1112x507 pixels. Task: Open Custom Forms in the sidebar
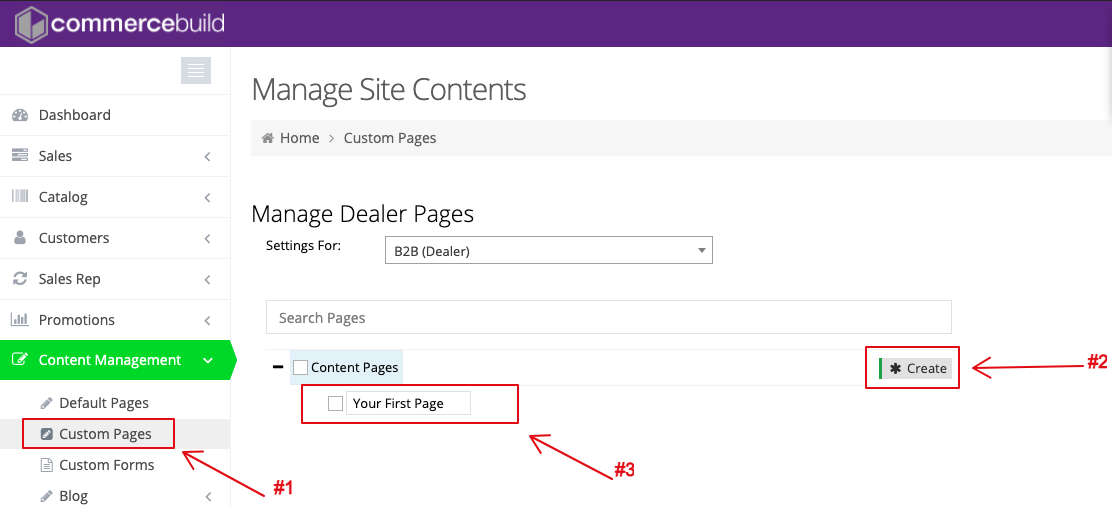pyautogui.click(x=106, y=465)
